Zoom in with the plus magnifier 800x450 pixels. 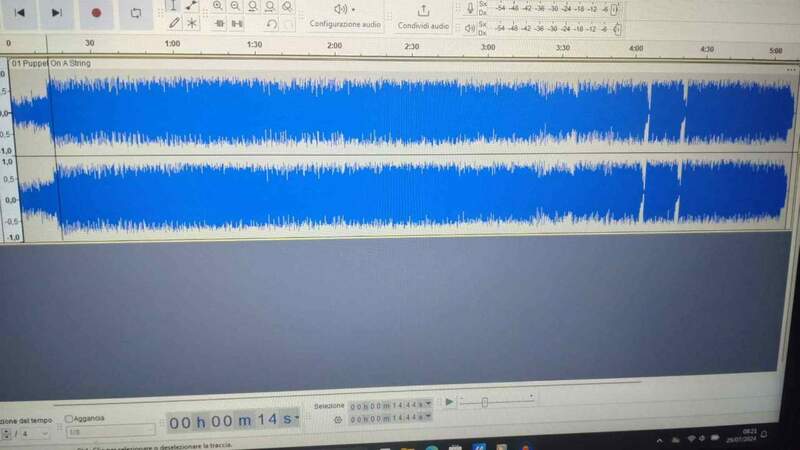tap(218, 6)
